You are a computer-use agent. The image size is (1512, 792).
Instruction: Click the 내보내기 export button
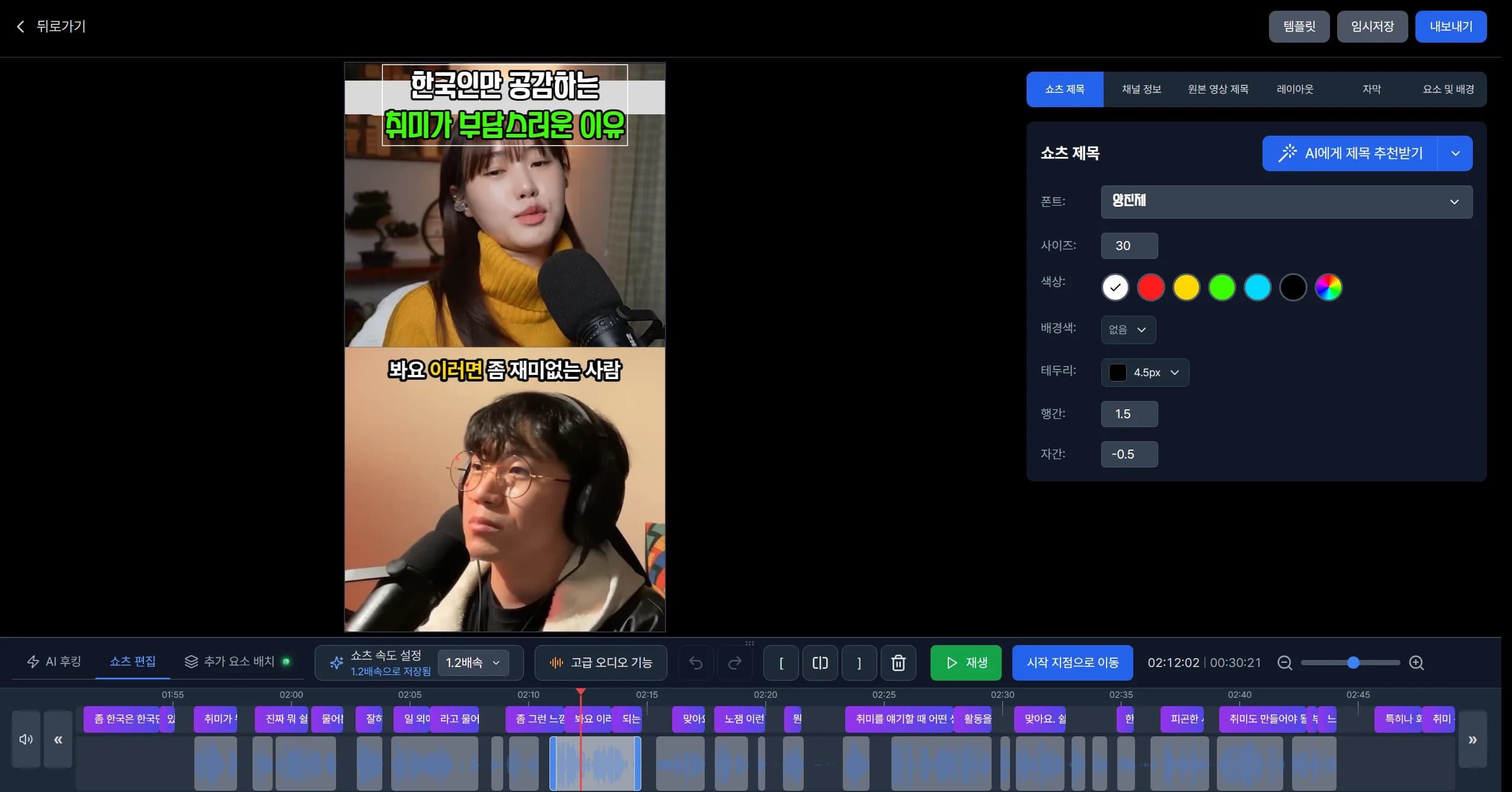(1450, 27)
